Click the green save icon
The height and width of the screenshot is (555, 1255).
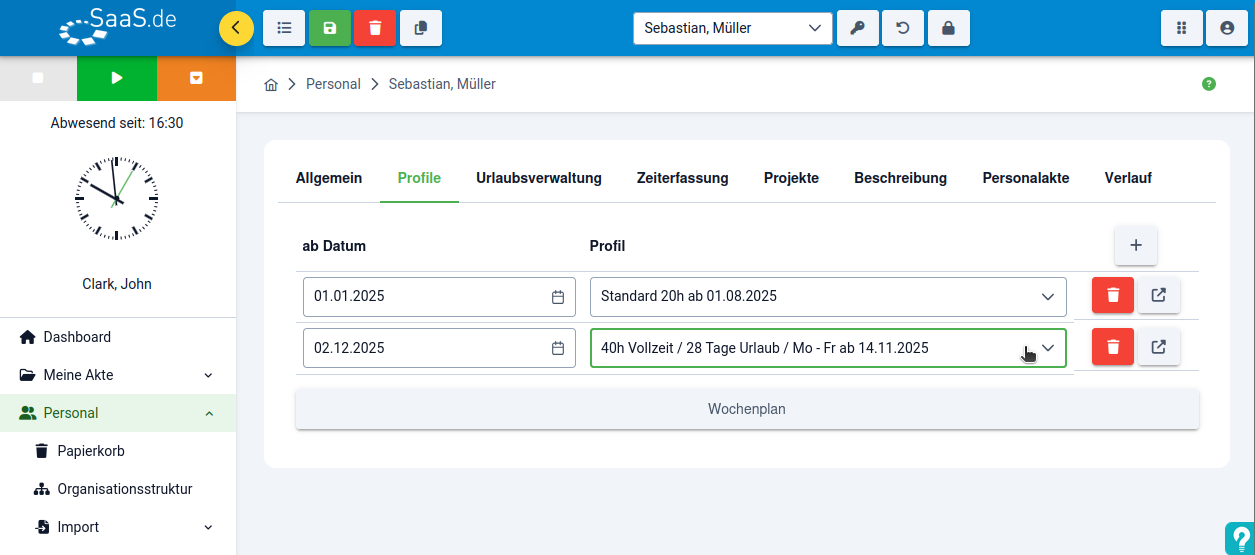pyautogui.click(x=330, y=28)
